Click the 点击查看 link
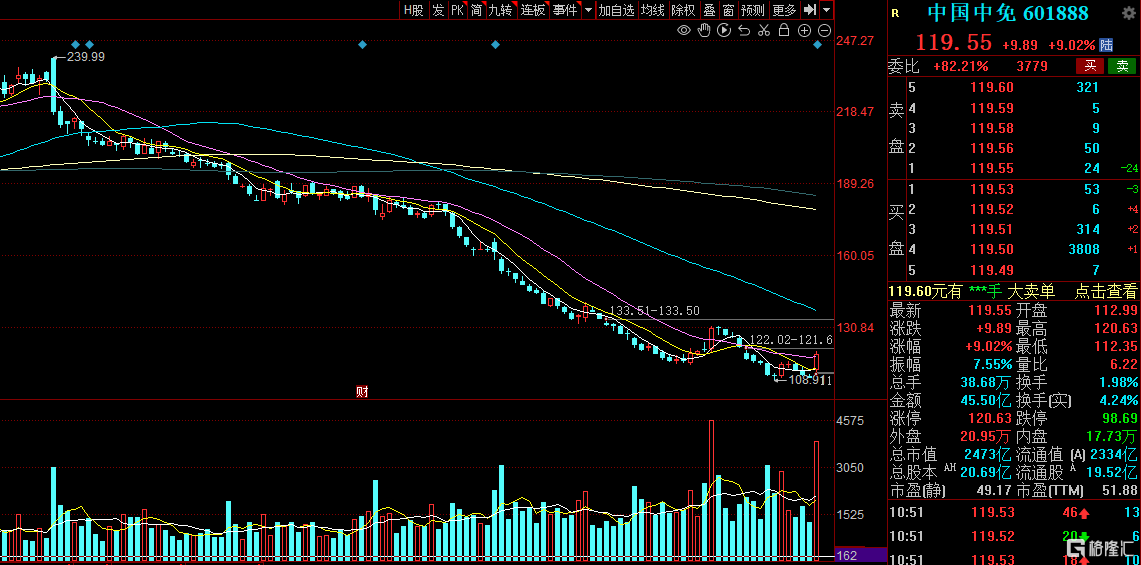Image resolution: width=1141 pixels, height=565 pixels. coord(1105,292)
